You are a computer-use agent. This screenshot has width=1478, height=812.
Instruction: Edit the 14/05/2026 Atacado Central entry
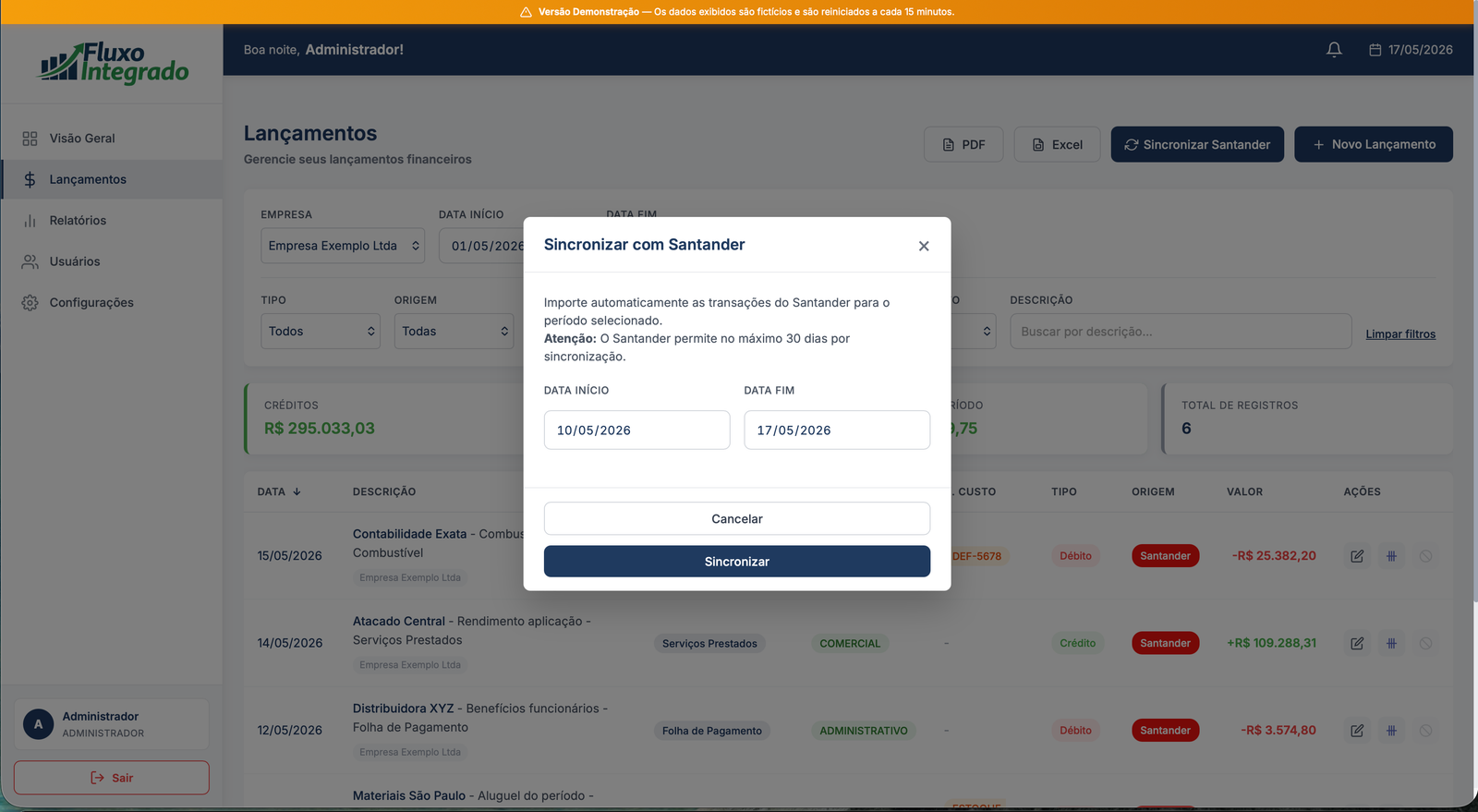pyautogui.click(x=1357, y=643)
